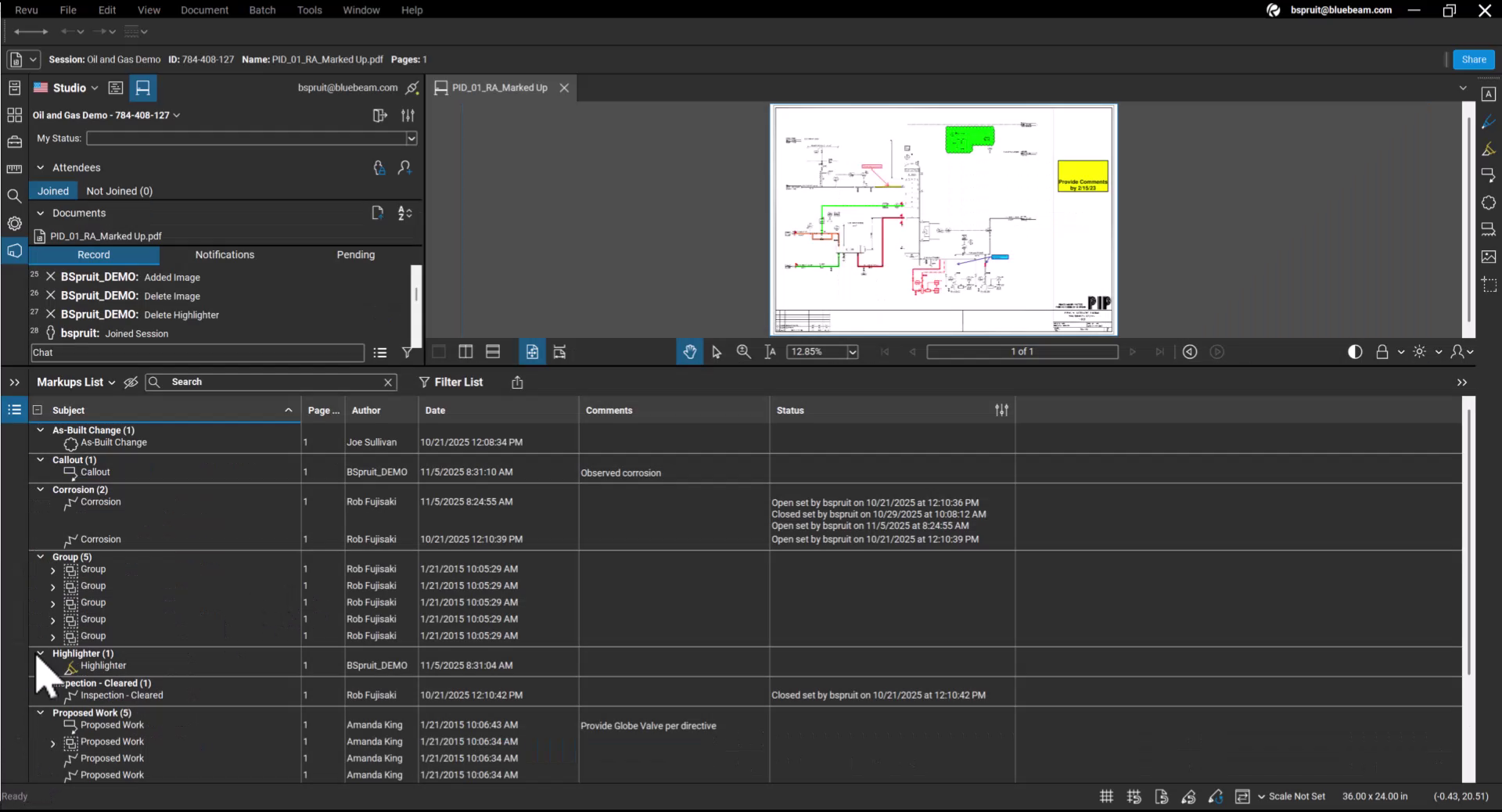This screenshot has height=812, width=1502.
Task: Hide markups with the eye toggle near Markups List
Action: (131, 383)
